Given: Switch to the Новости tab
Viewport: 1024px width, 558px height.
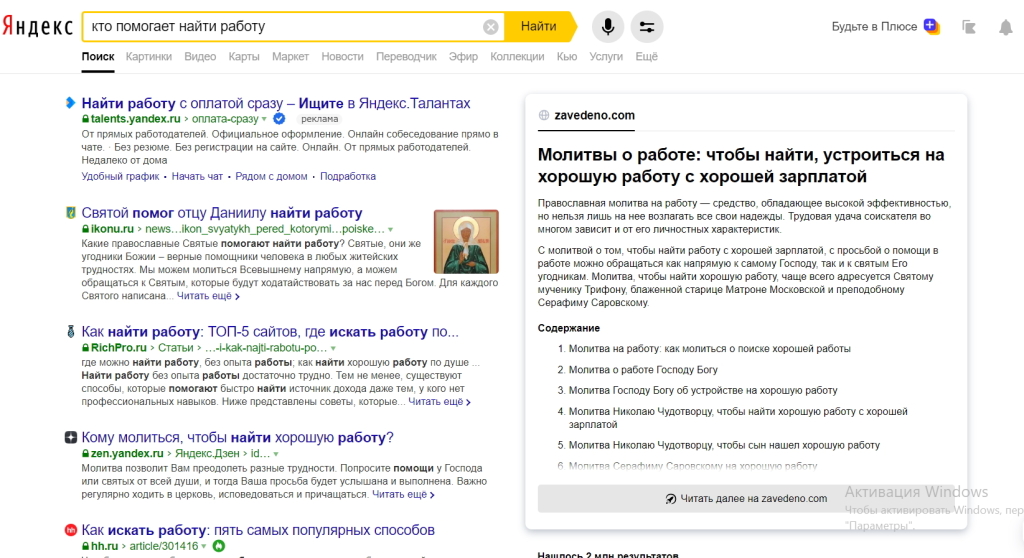Looking at the screenshot, I should (342, 57).
